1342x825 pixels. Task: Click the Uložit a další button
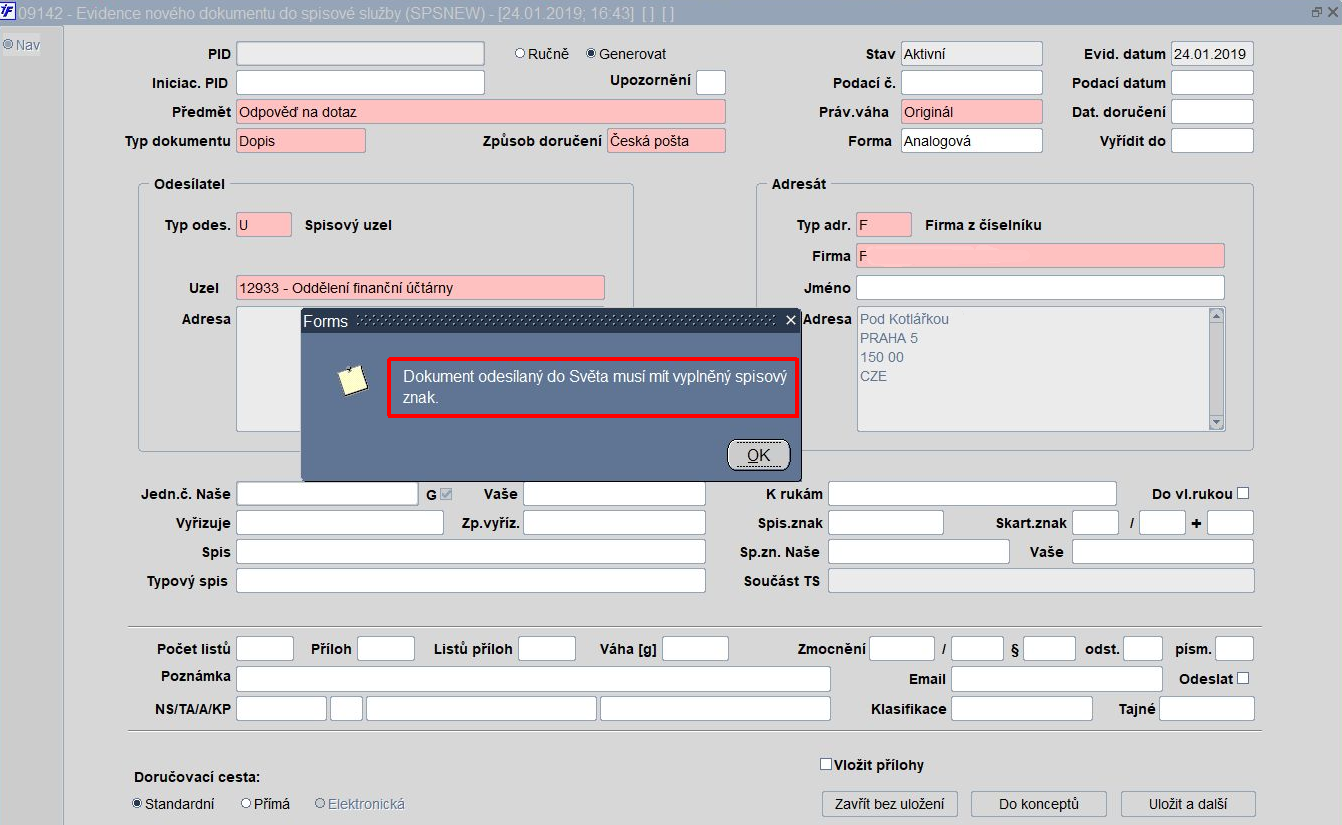point(1188,804)
